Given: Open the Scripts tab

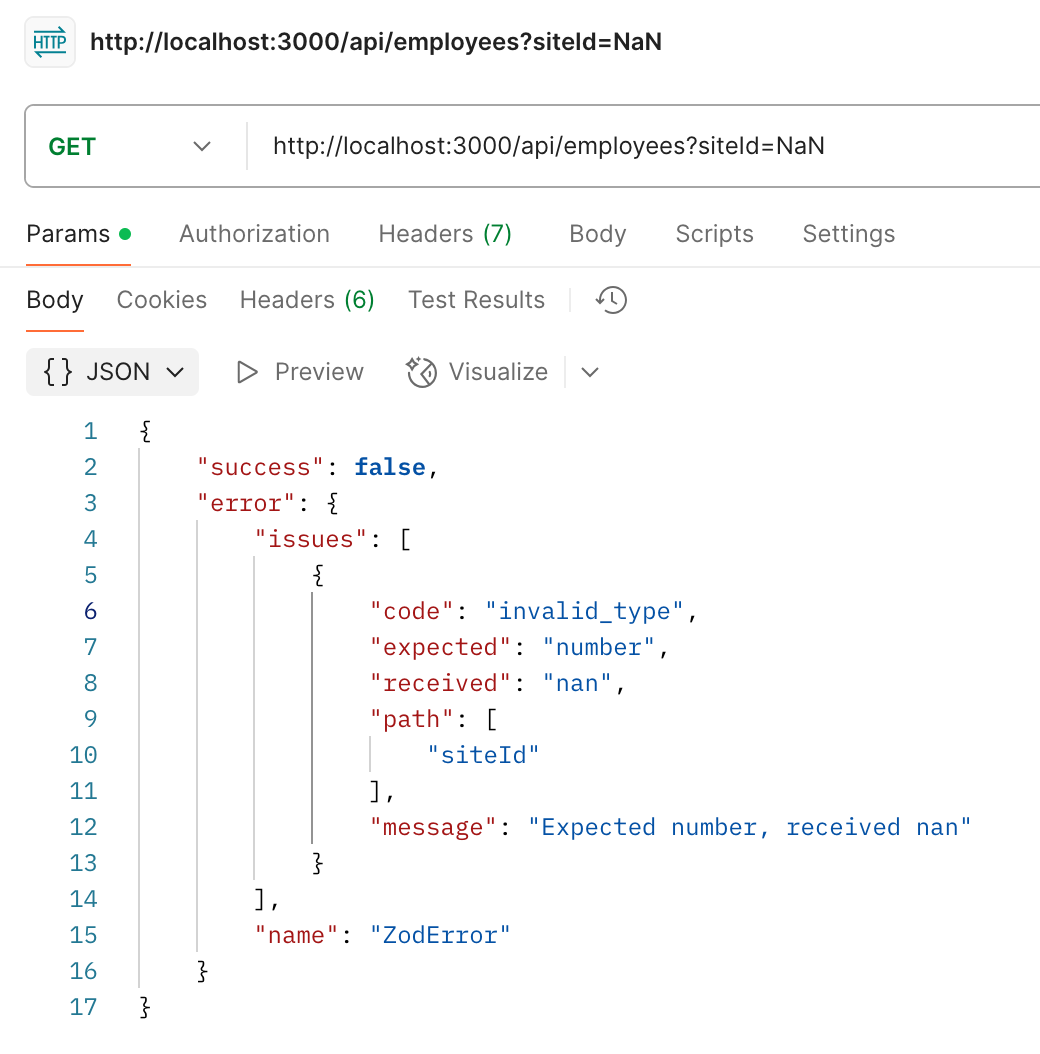Looking at the screenshot, I should click(714, 234).
